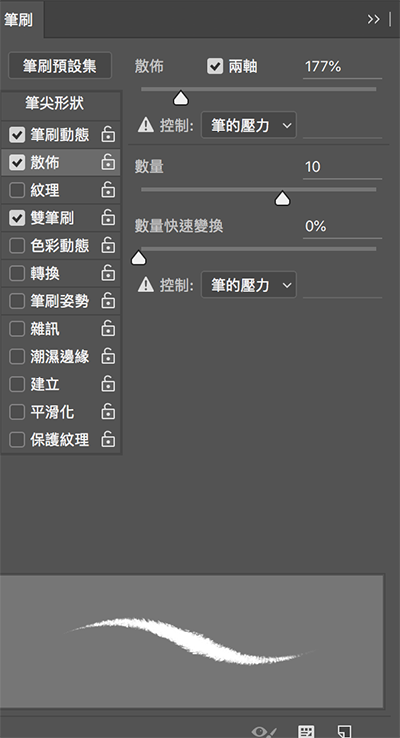Toggle the lock for 雙筆刷
The height and width of the screenshot is (738, 400).
[108, 217]
